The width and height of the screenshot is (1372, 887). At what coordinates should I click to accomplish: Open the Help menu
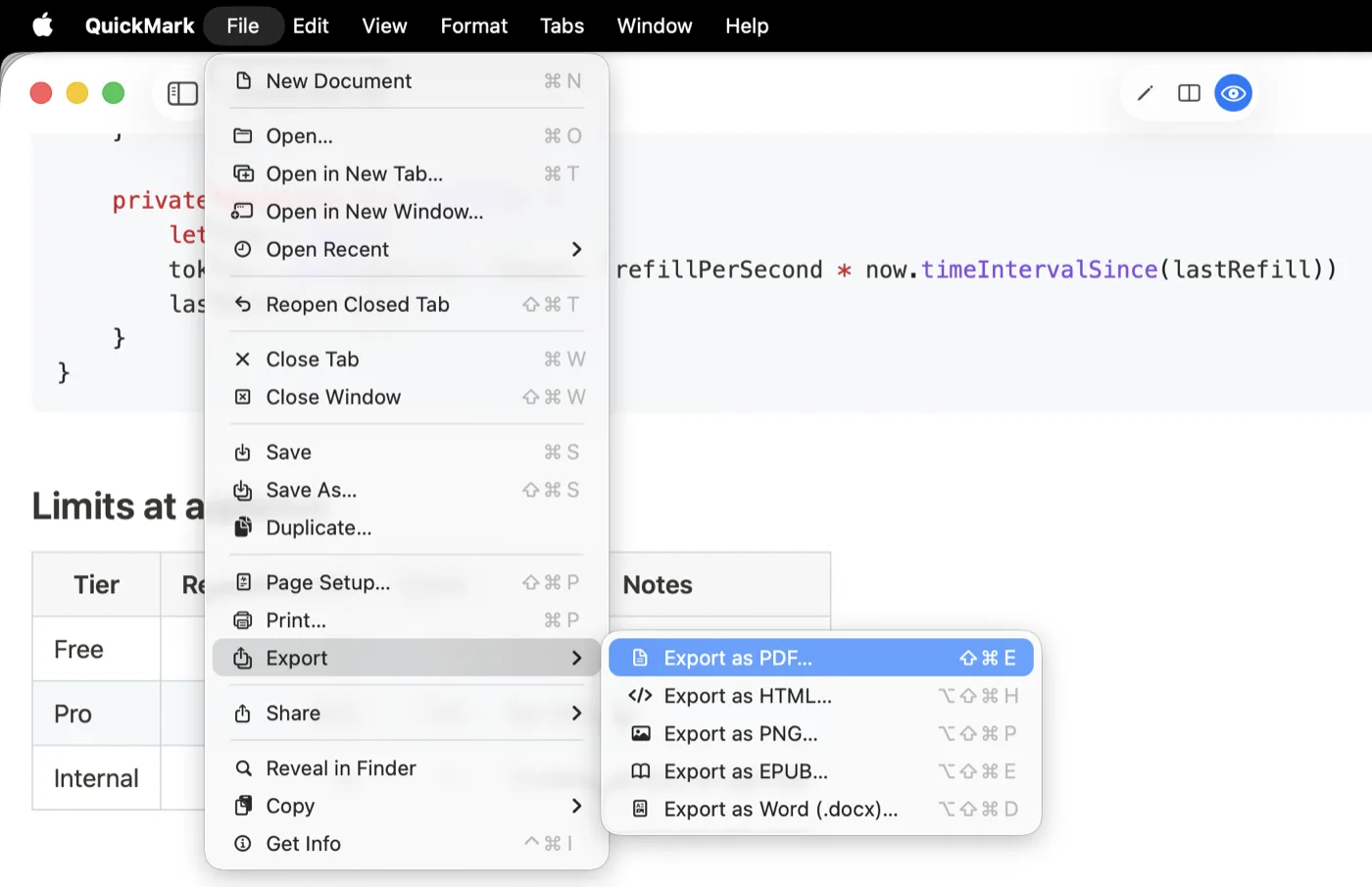tap(747, 25)
